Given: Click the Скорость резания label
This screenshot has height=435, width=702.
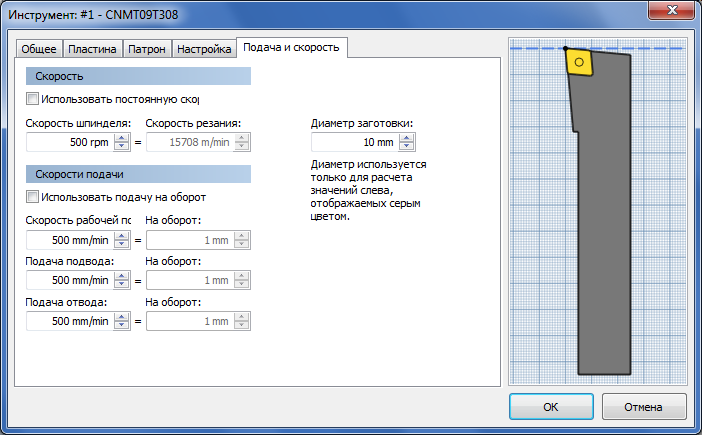Looking at the screenshot, I should pyautogui.click(x=193, y=123).
